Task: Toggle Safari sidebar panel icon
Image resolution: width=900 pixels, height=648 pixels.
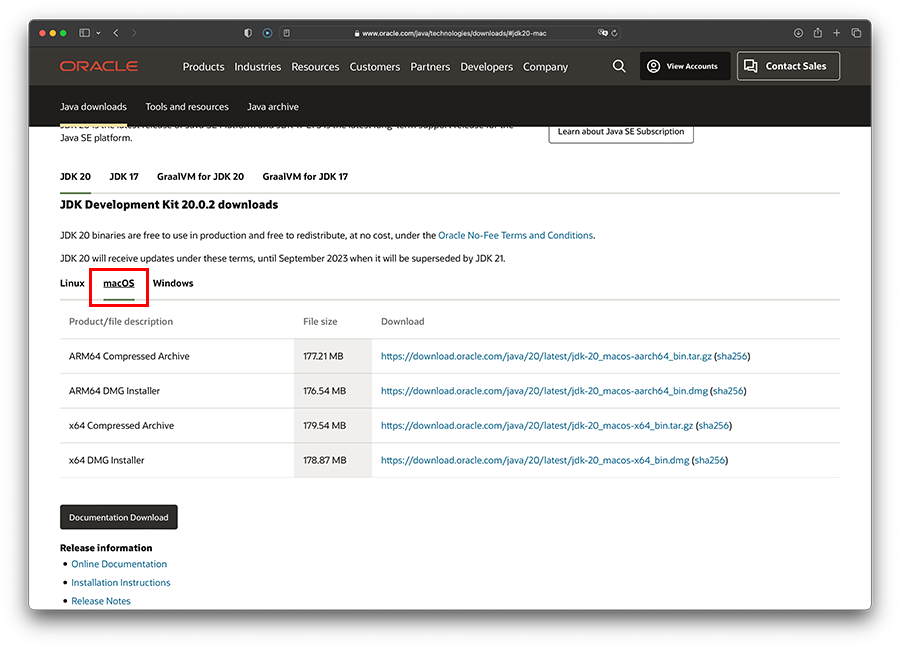Action: 84,33
